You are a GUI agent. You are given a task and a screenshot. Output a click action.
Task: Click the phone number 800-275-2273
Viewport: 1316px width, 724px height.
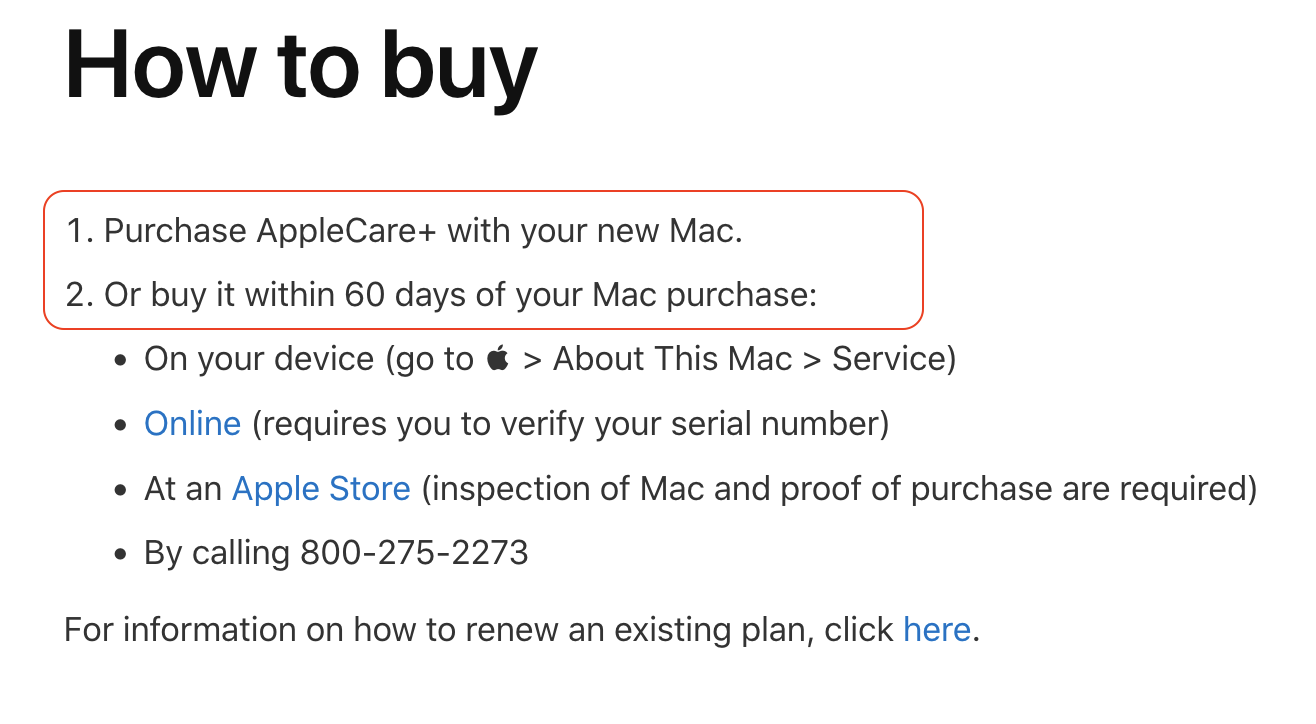pyautogui.click(x=414, y=553)
